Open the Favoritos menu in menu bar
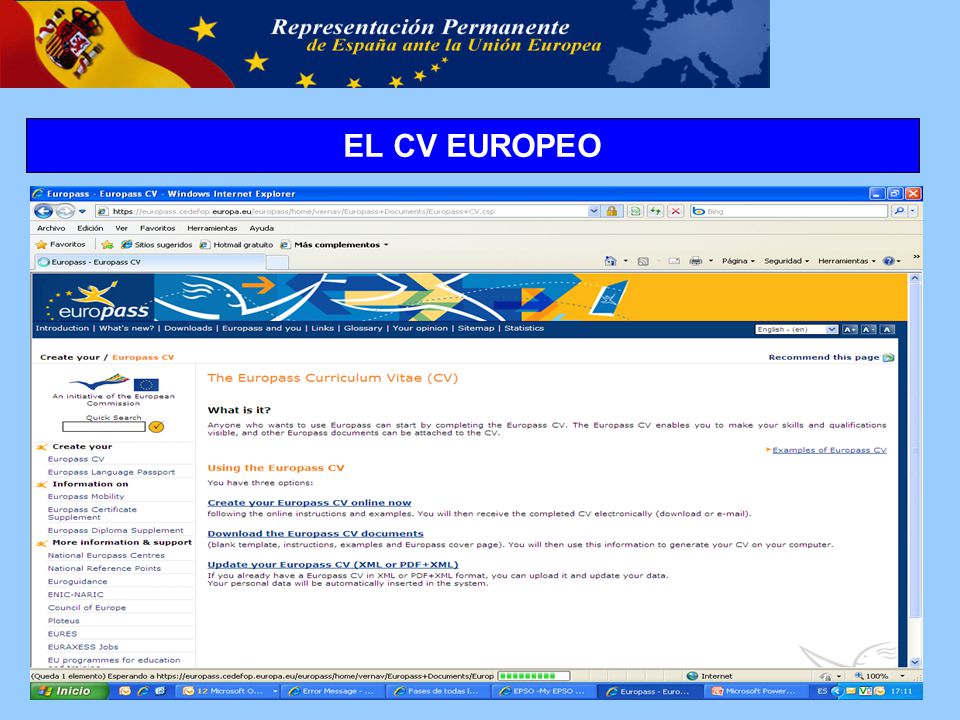 click(157, 228)
